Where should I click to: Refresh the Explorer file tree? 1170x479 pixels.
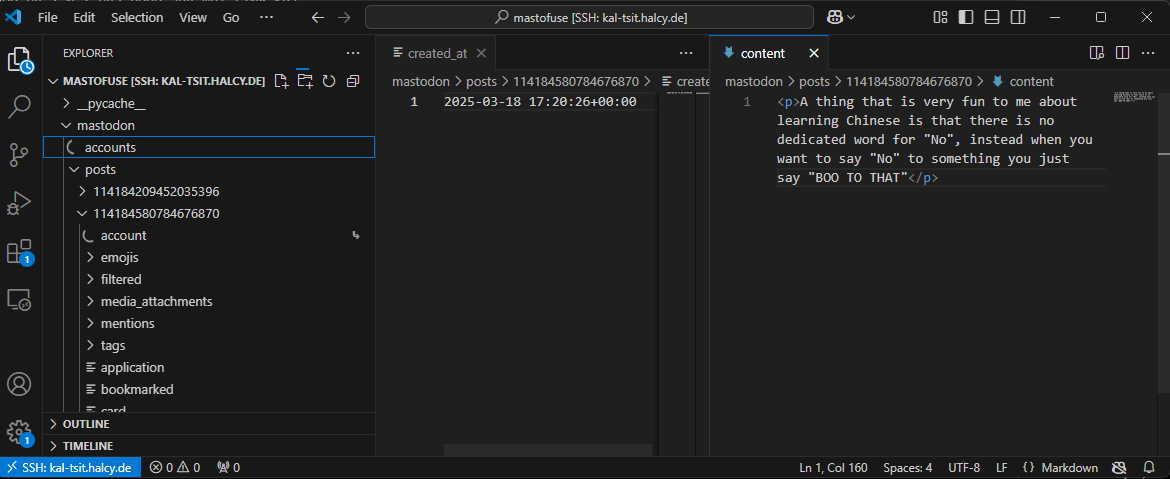[328, 81]
